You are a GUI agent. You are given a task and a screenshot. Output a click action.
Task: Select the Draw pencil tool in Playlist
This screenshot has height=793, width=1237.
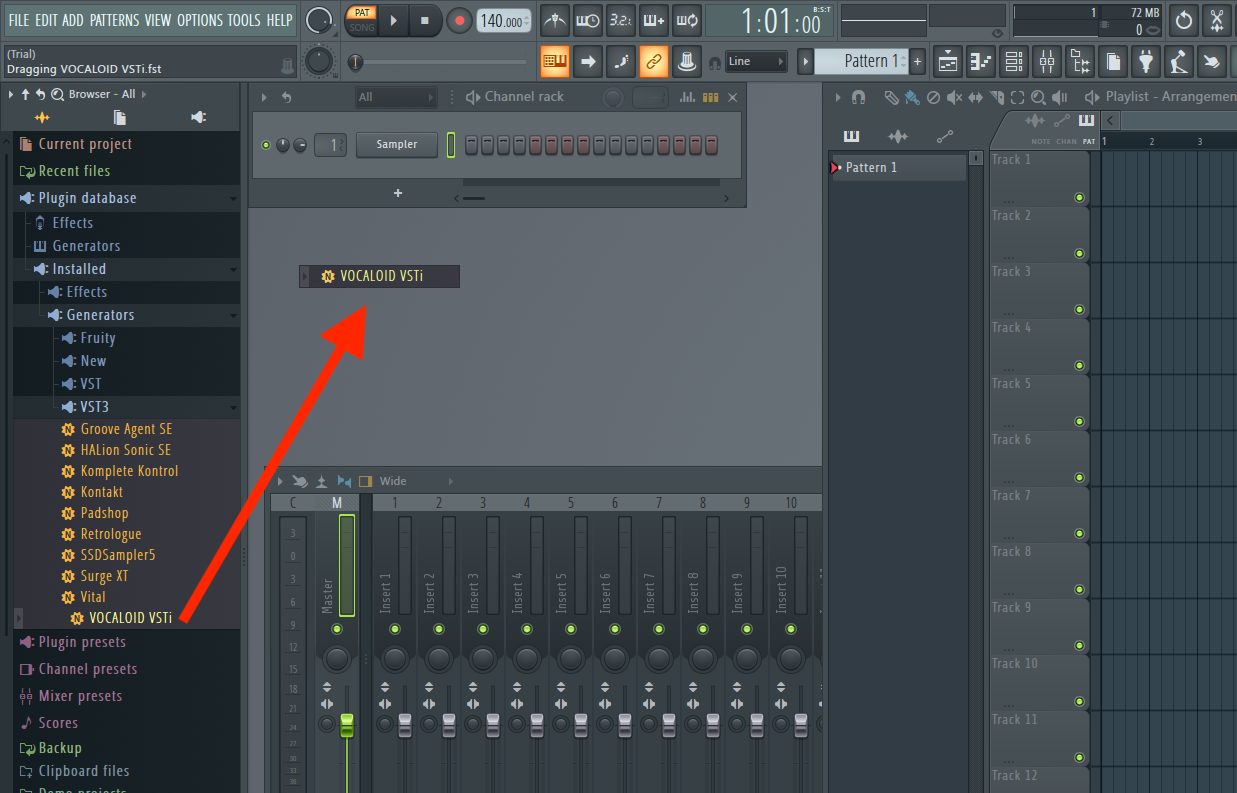pos(891,97)
